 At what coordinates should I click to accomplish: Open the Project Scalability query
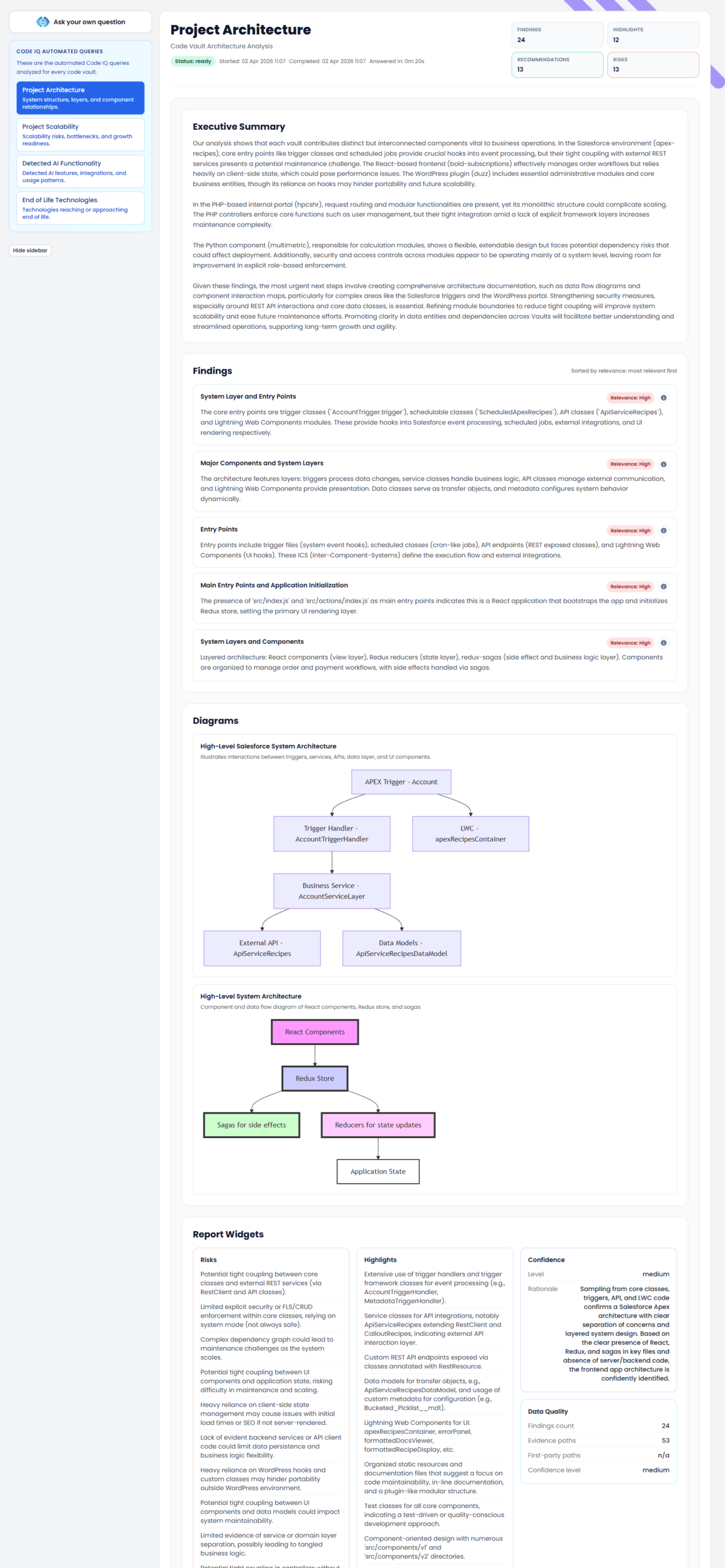click(80, 135)
